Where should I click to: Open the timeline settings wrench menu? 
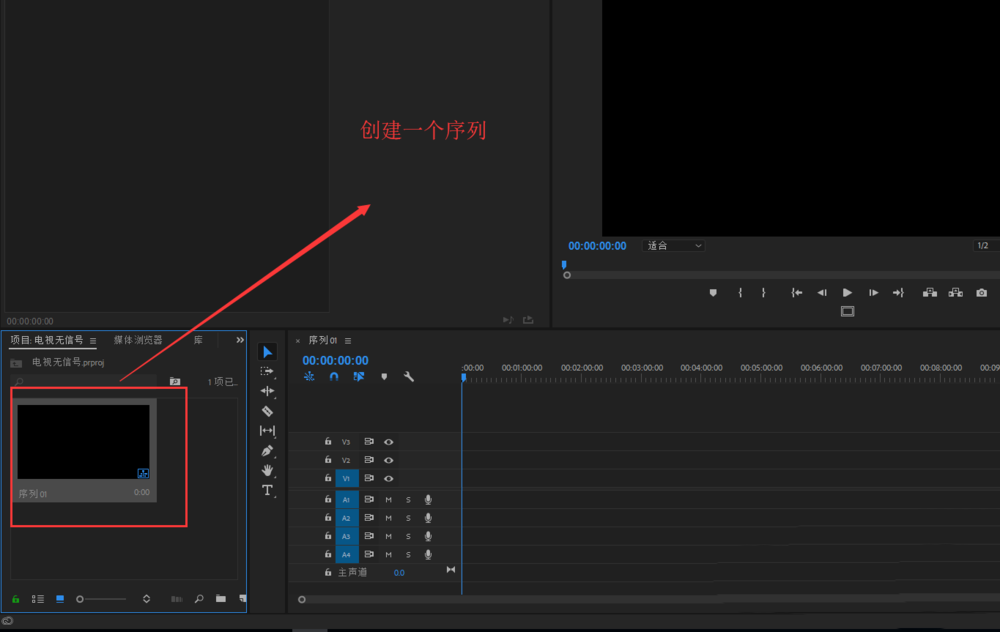(408, 377)
